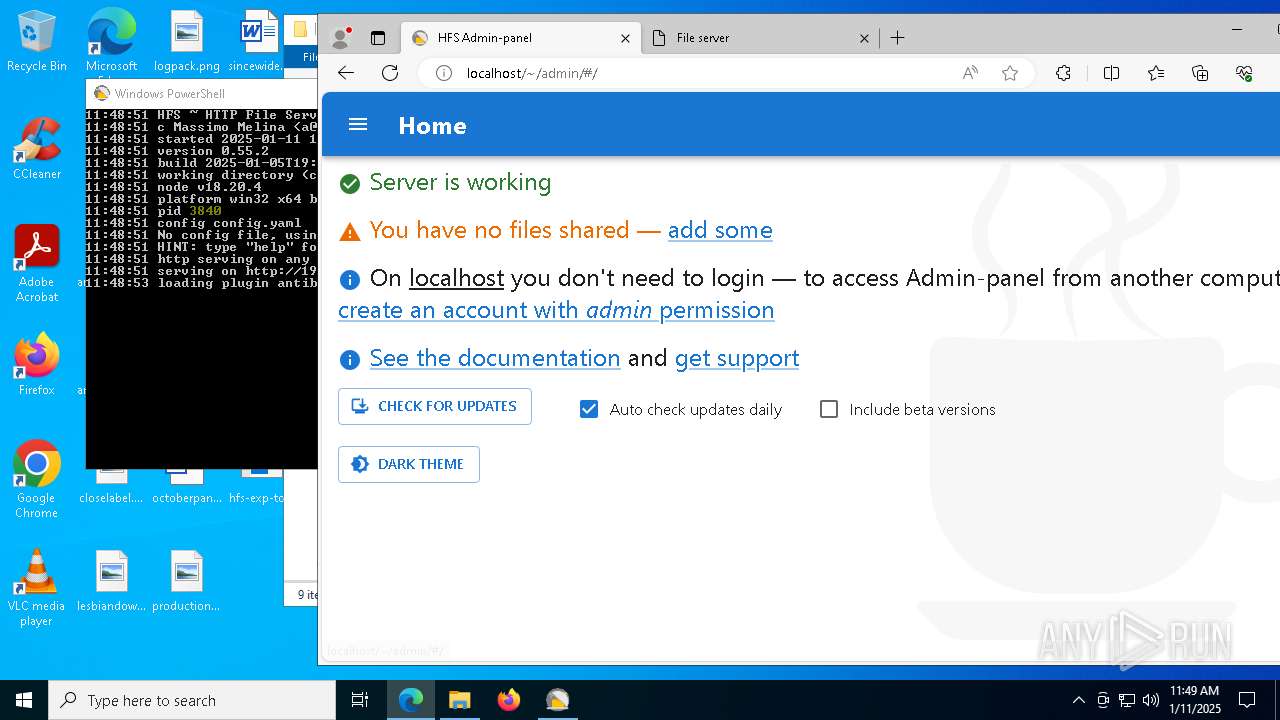Toggle Split screen icon
This screenshot has height=720, width=1280.
click(1111, 73)
